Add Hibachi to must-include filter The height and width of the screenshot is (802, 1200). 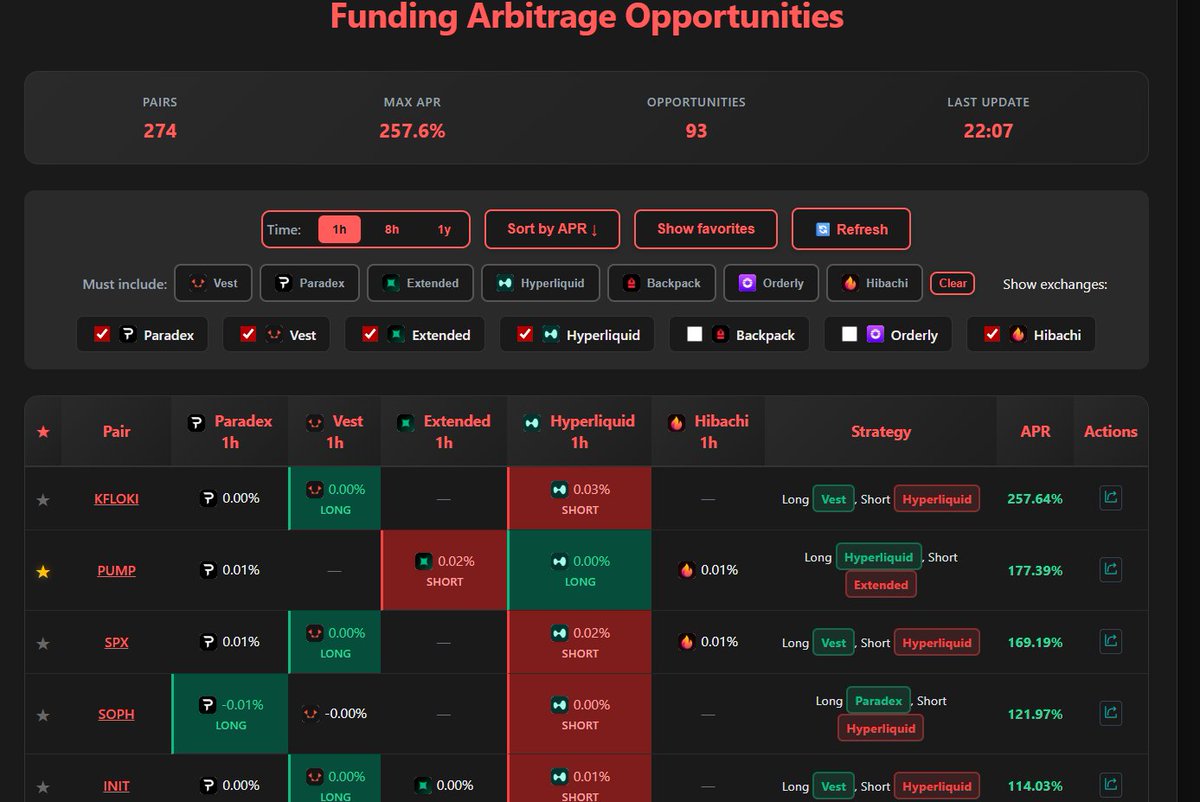[x=875, y=283]
